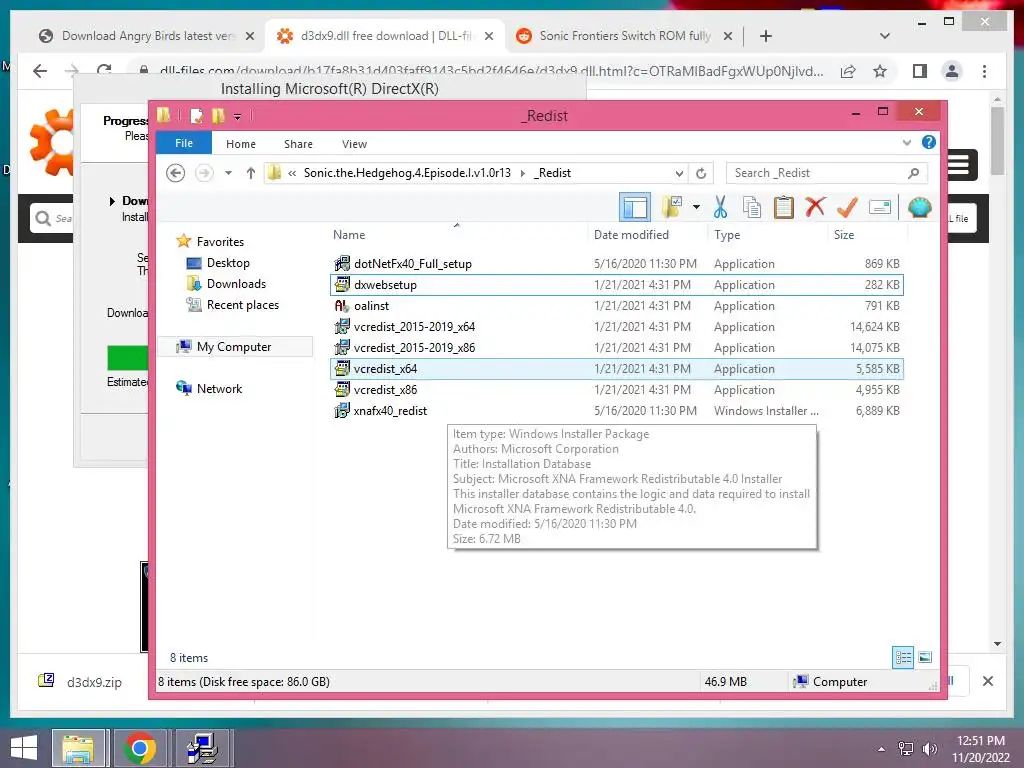Click the orange checkmark Properties icon

(847, 208)
